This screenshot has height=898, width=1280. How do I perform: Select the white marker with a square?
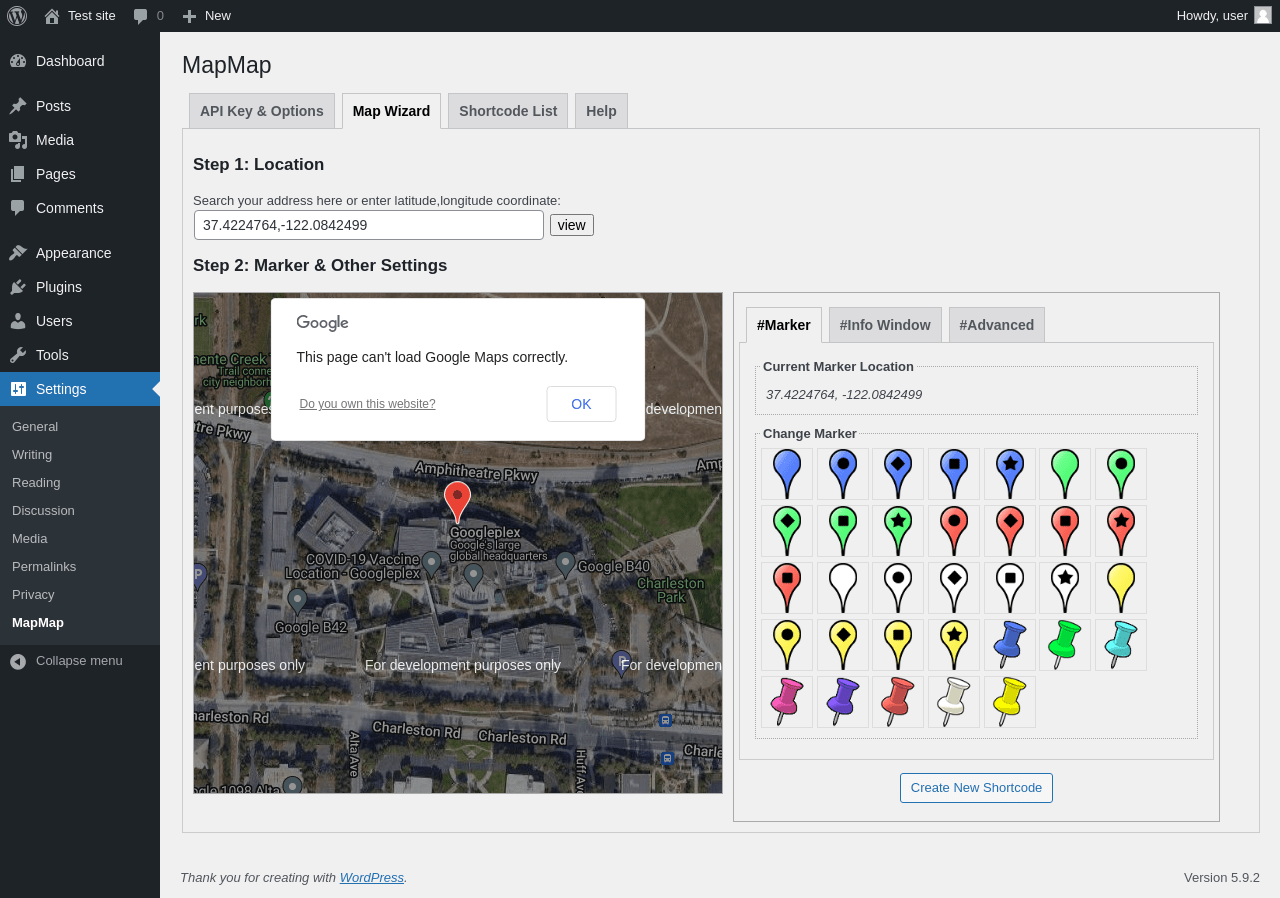click(1010, 588)
